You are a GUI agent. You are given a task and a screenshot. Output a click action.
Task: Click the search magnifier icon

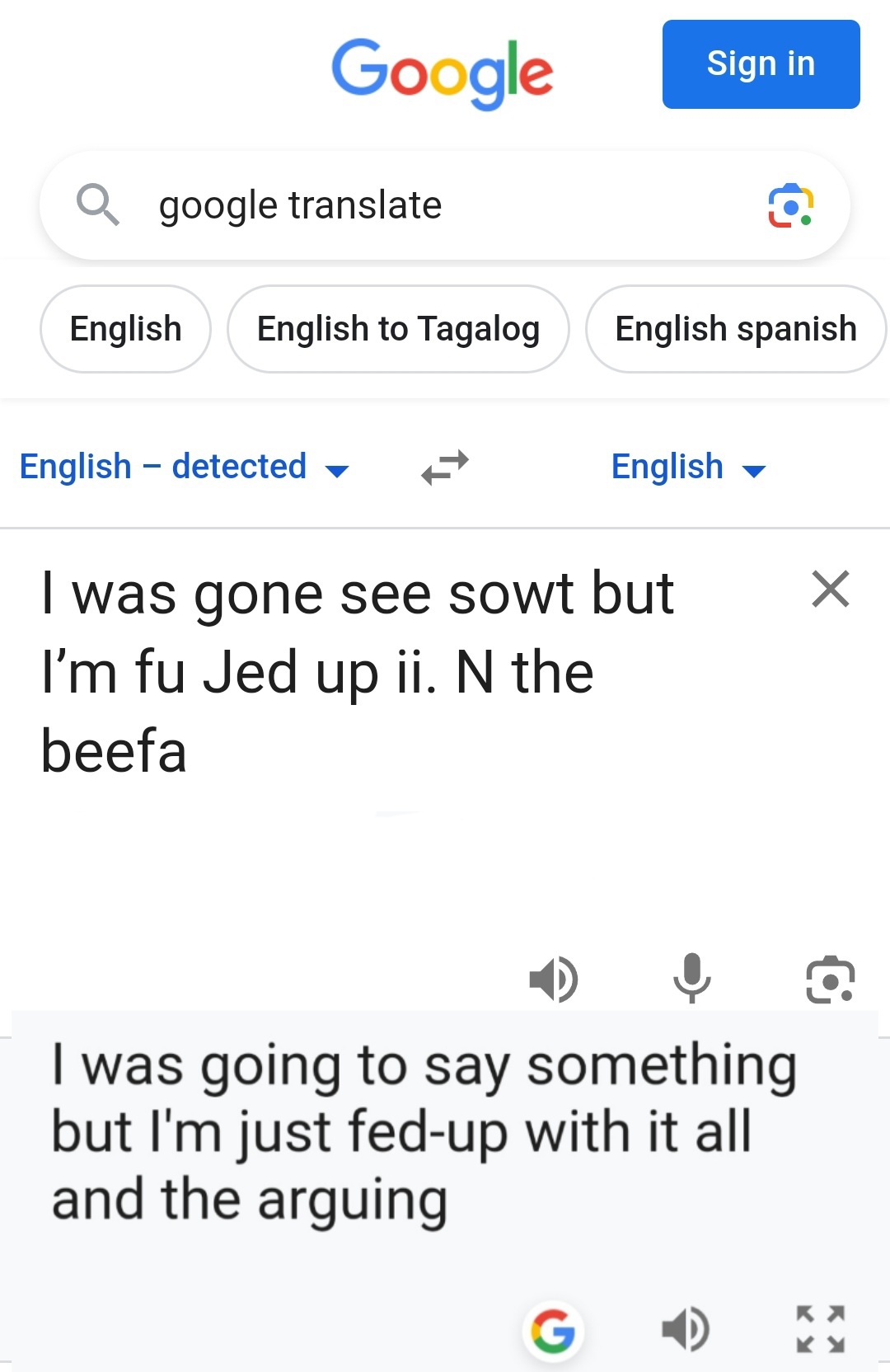[x=97, y=204]
